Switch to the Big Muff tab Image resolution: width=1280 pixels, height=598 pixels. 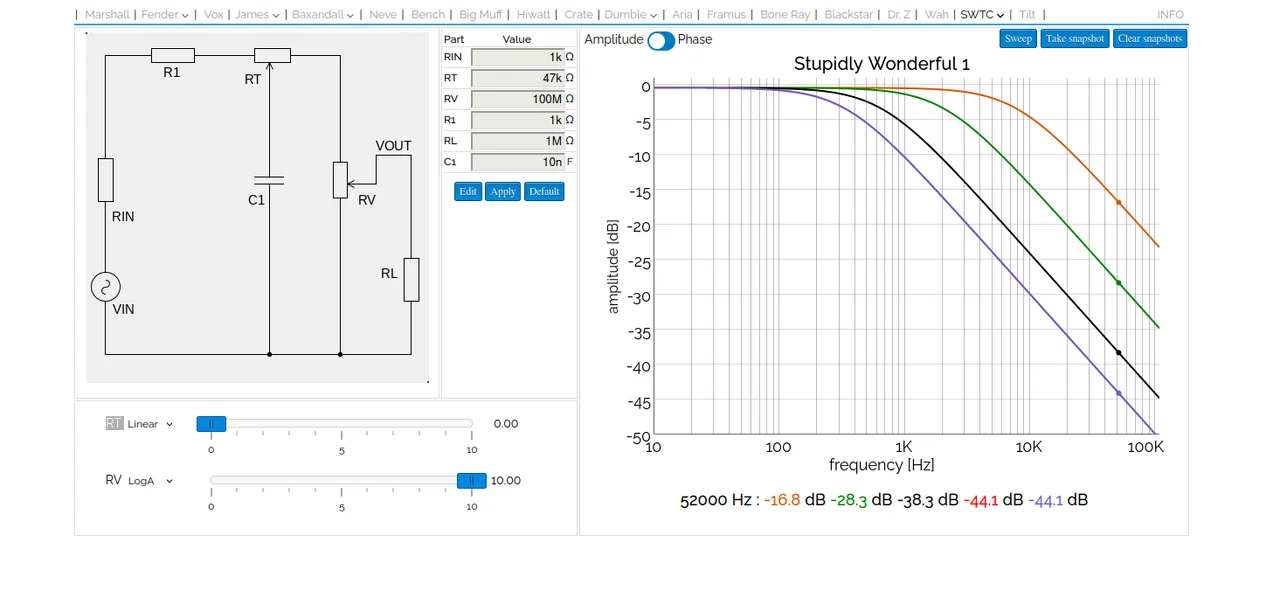pos(481,15)
